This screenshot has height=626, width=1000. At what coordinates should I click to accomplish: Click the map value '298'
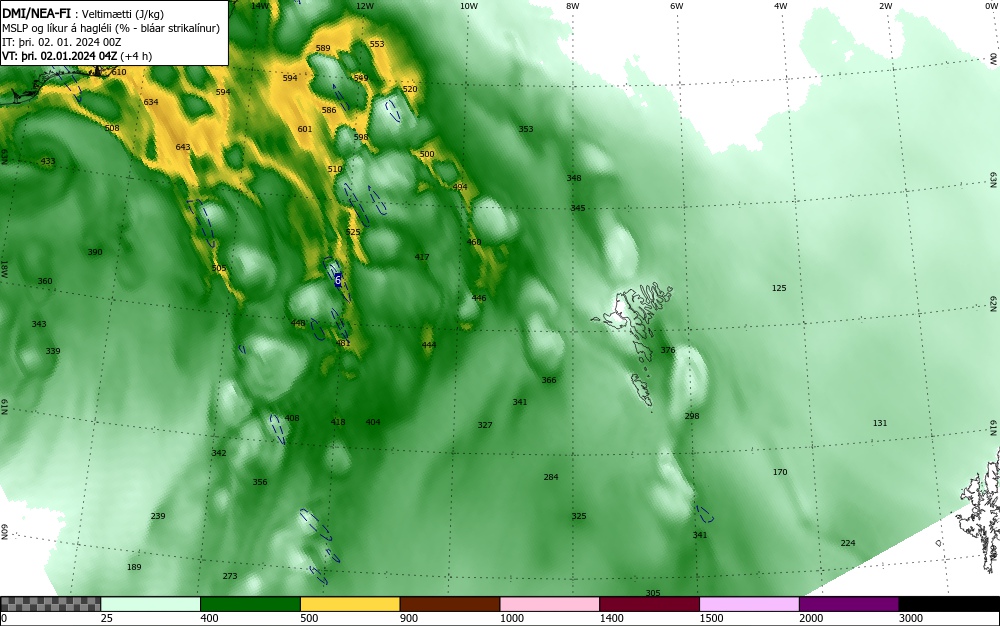click(692, 416)
